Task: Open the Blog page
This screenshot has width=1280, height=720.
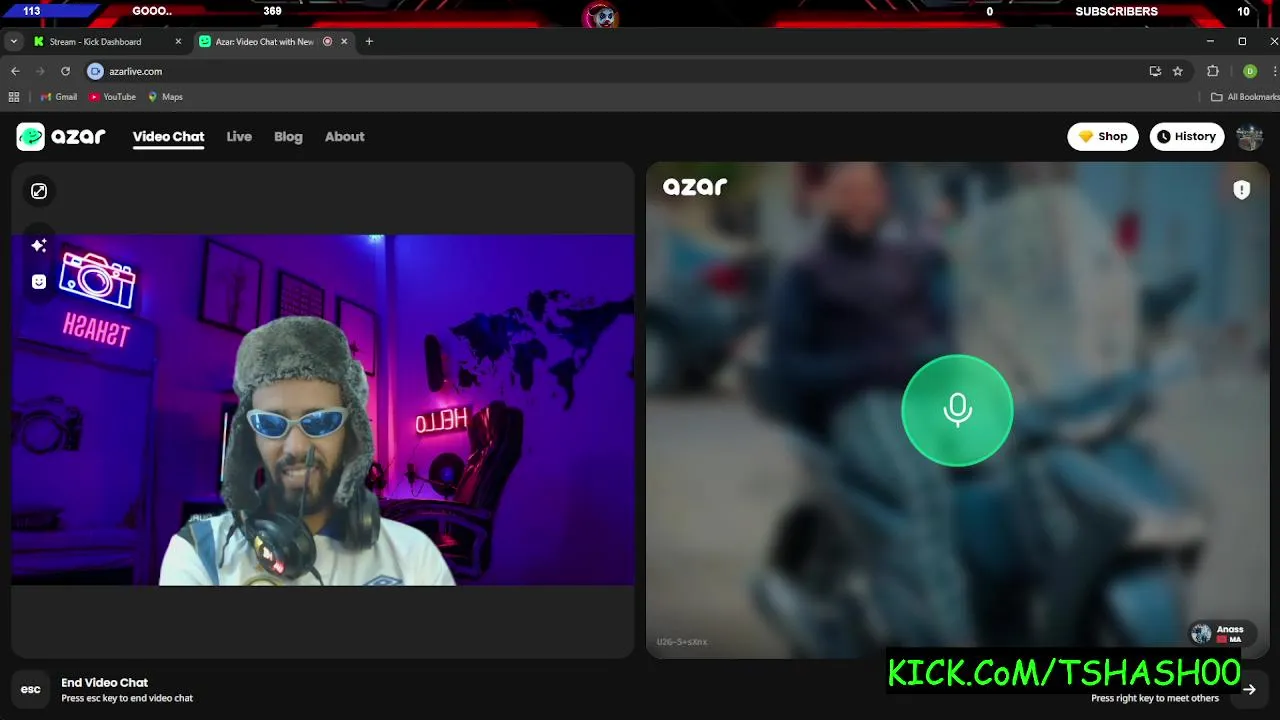Action: point(288,137)
